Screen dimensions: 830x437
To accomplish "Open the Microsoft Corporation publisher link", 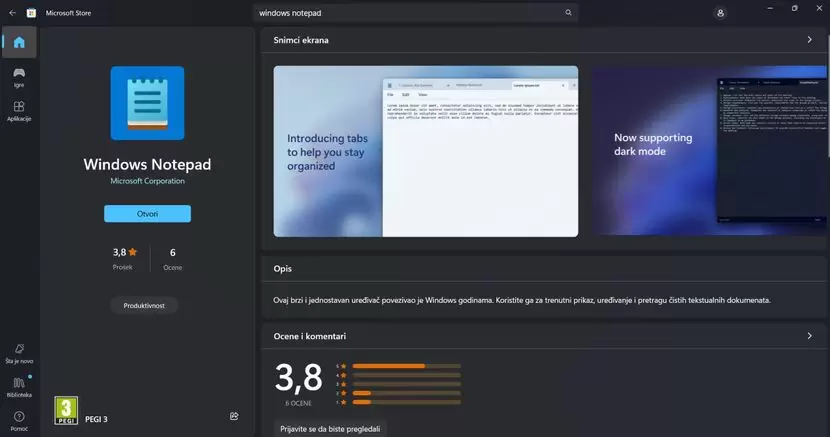I will 147,181.
